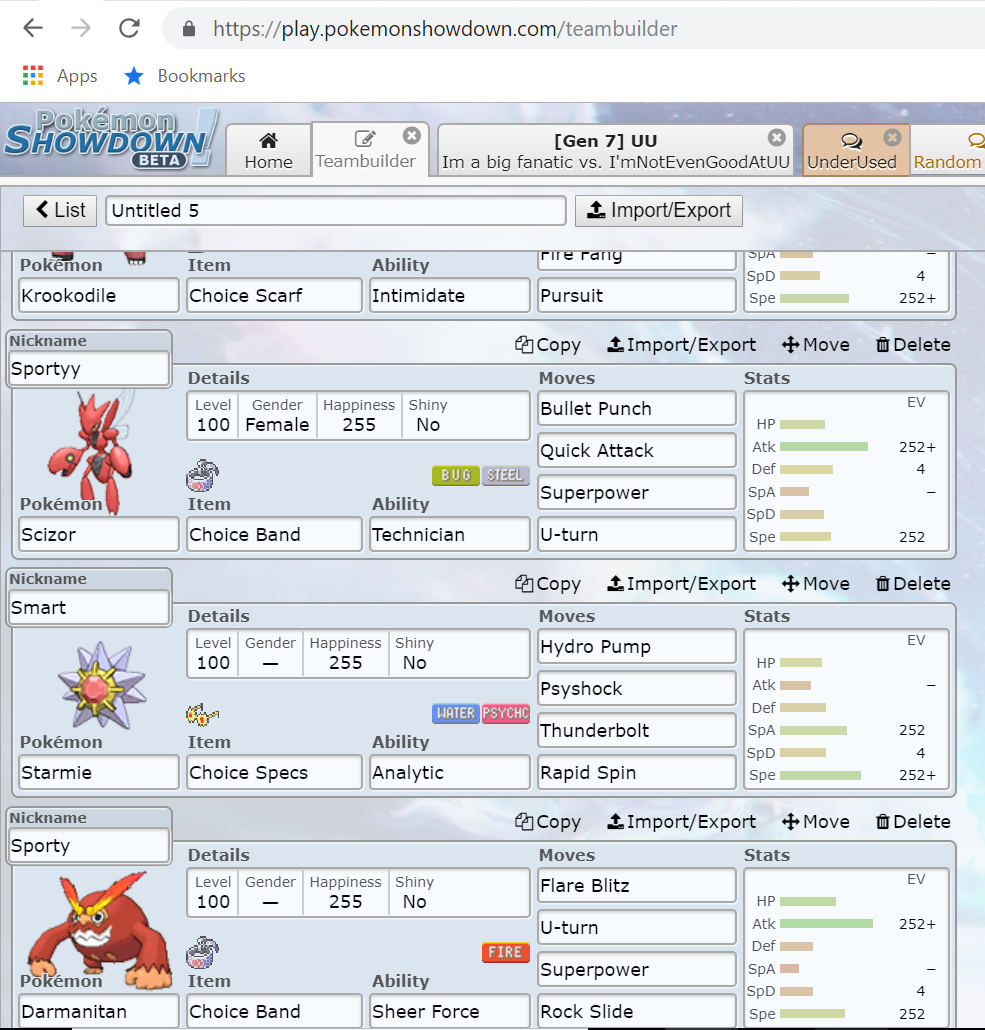The height and width of the screenshot is (1030, 985).
Task: Import/Export the Darmanitan set
Action: click(x=681, y=822)
